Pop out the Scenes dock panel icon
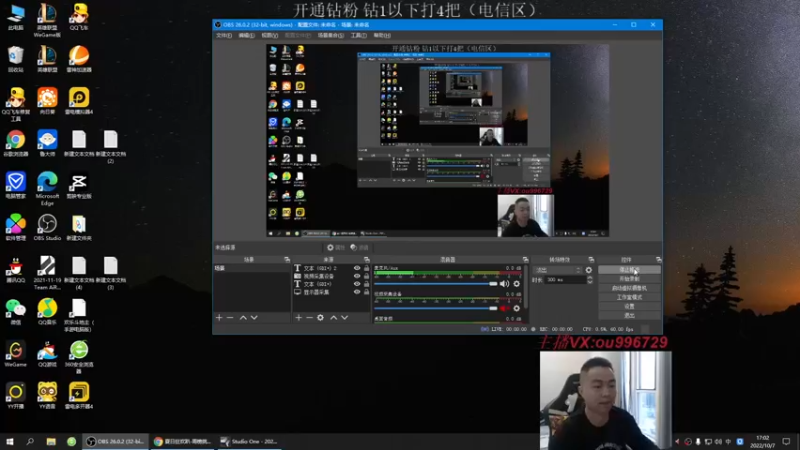Image resolution: width=800 pixels, height=450 pixels. (287, 260)
